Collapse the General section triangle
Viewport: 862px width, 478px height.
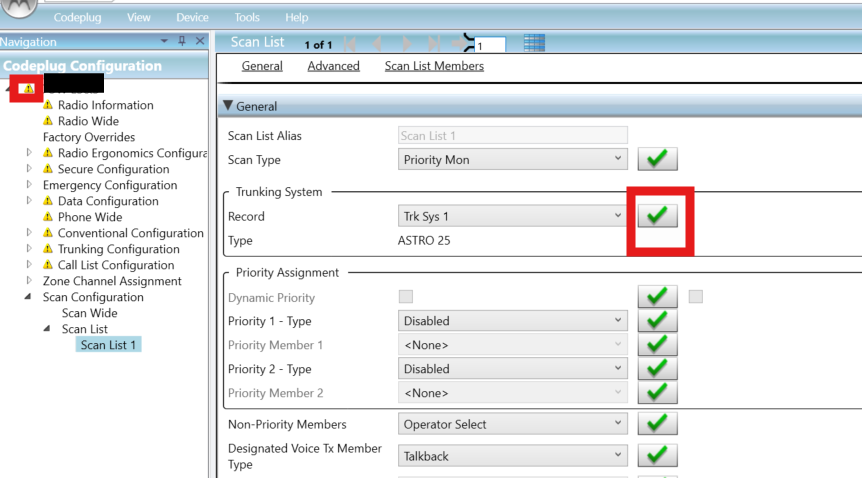click(228, 106)
